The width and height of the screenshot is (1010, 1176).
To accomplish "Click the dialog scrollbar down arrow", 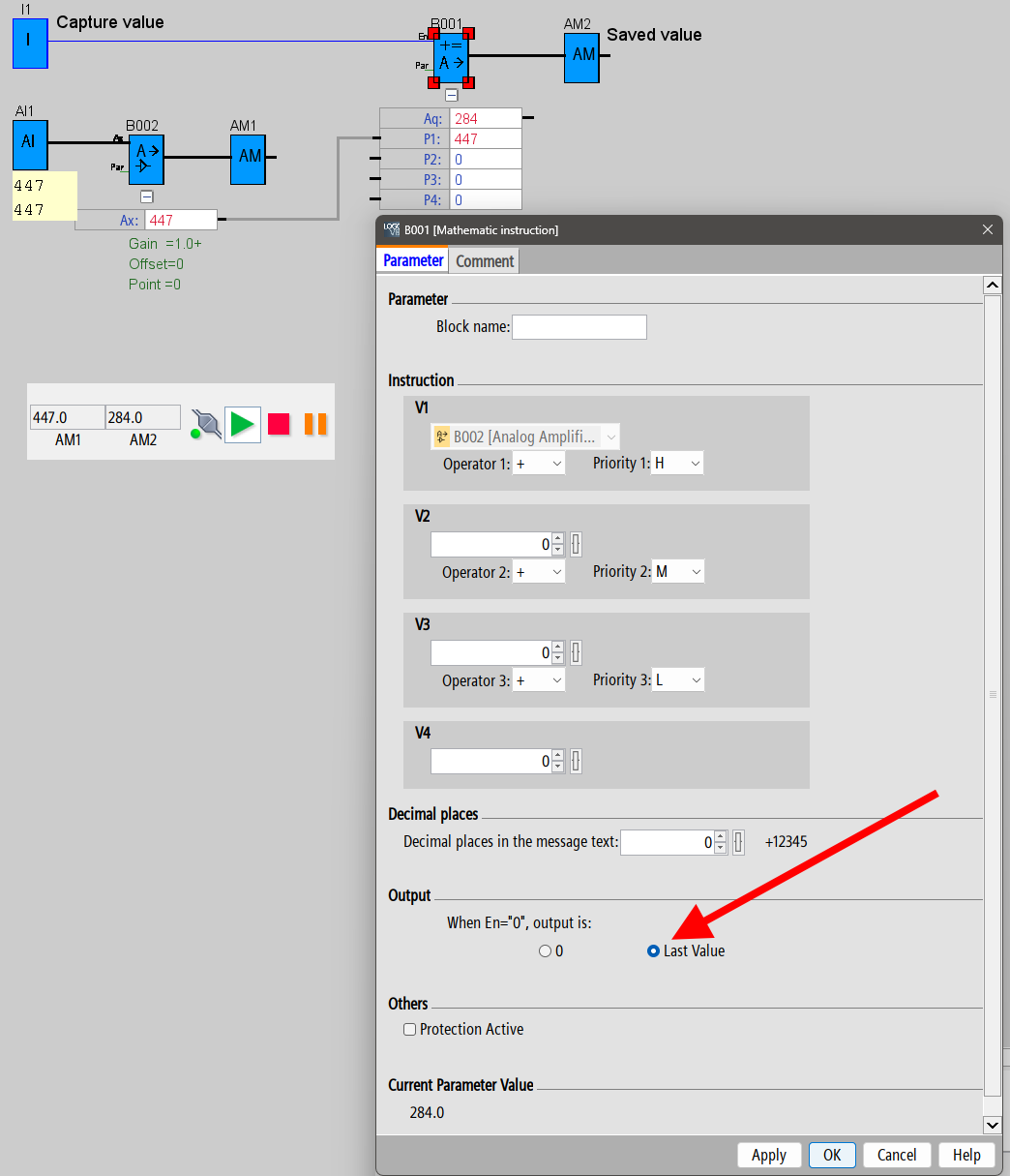I will coord(992,1125).
